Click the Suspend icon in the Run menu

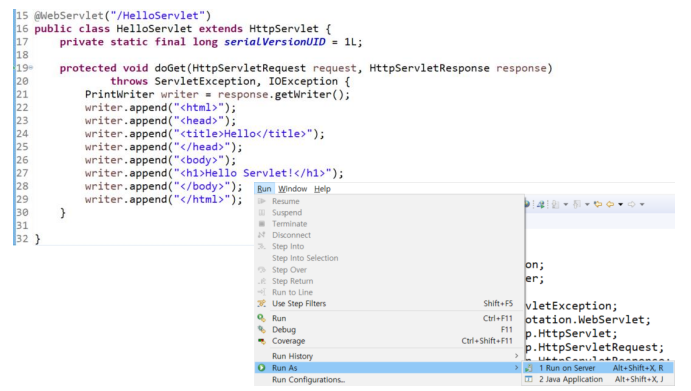tap(262, 212)
